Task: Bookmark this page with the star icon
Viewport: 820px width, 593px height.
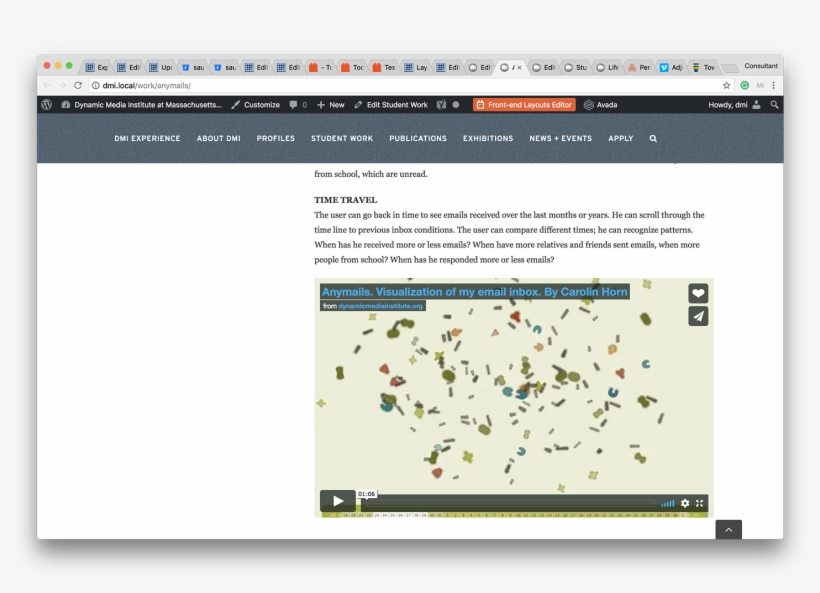Action: (727, 85)
